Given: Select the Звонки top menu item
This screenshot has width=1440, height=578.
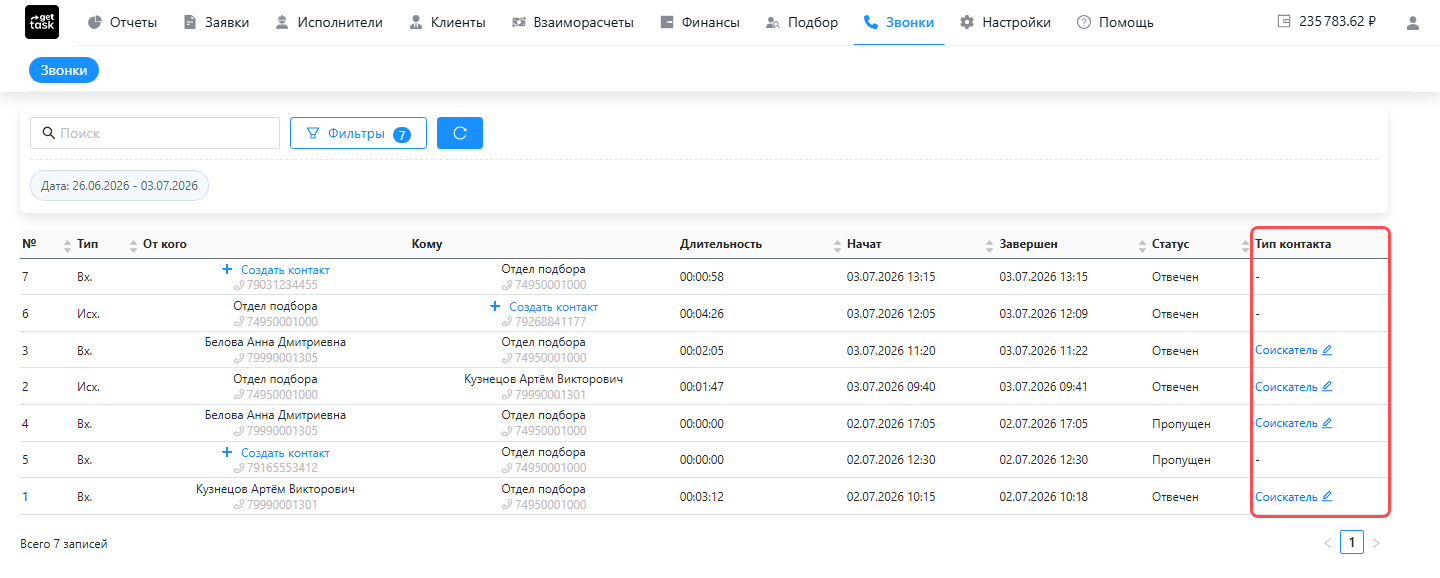Looking at the screenshot, I should pyautogui.click(x=899, y=22).
